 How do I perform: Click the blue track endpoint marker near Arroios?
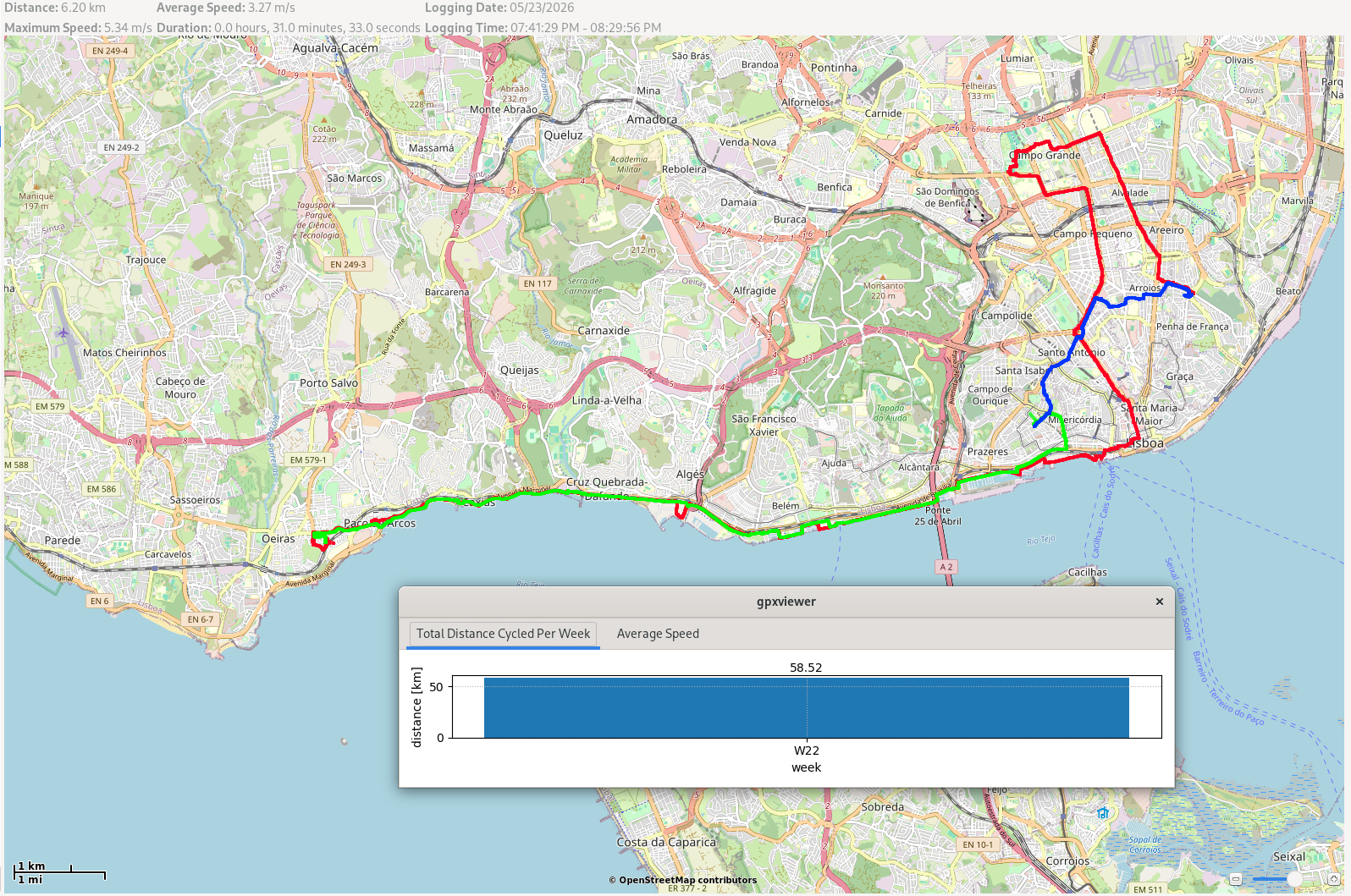[1188, 294]
